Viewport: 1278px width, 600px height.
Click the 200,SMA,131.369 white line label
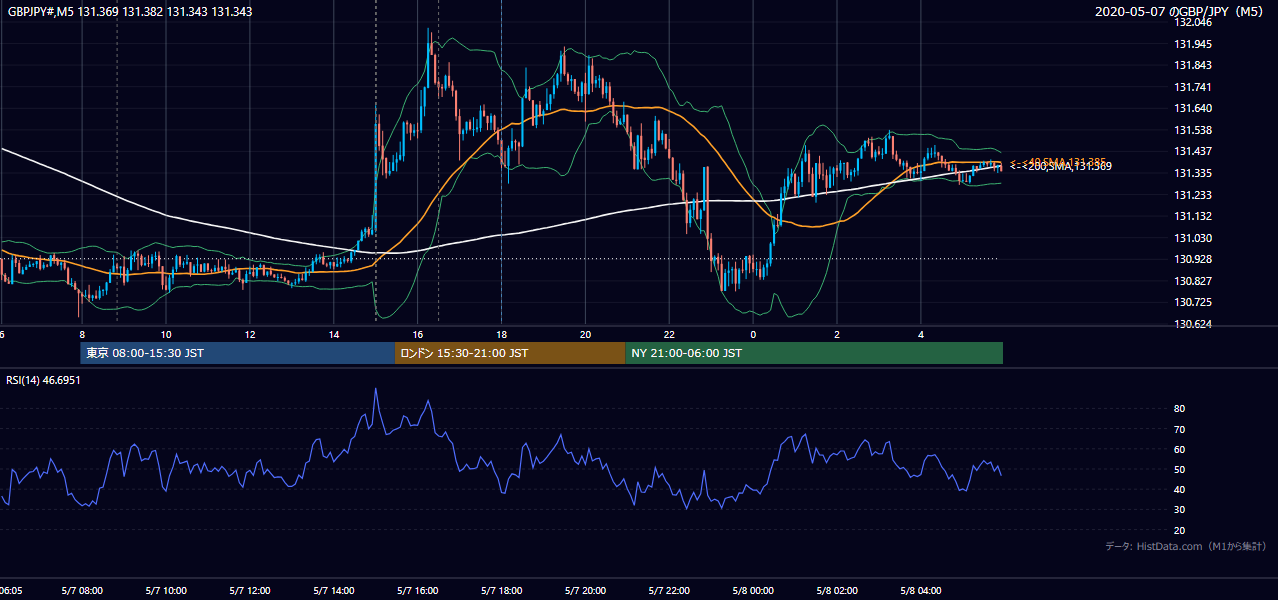pos(1062,167)
